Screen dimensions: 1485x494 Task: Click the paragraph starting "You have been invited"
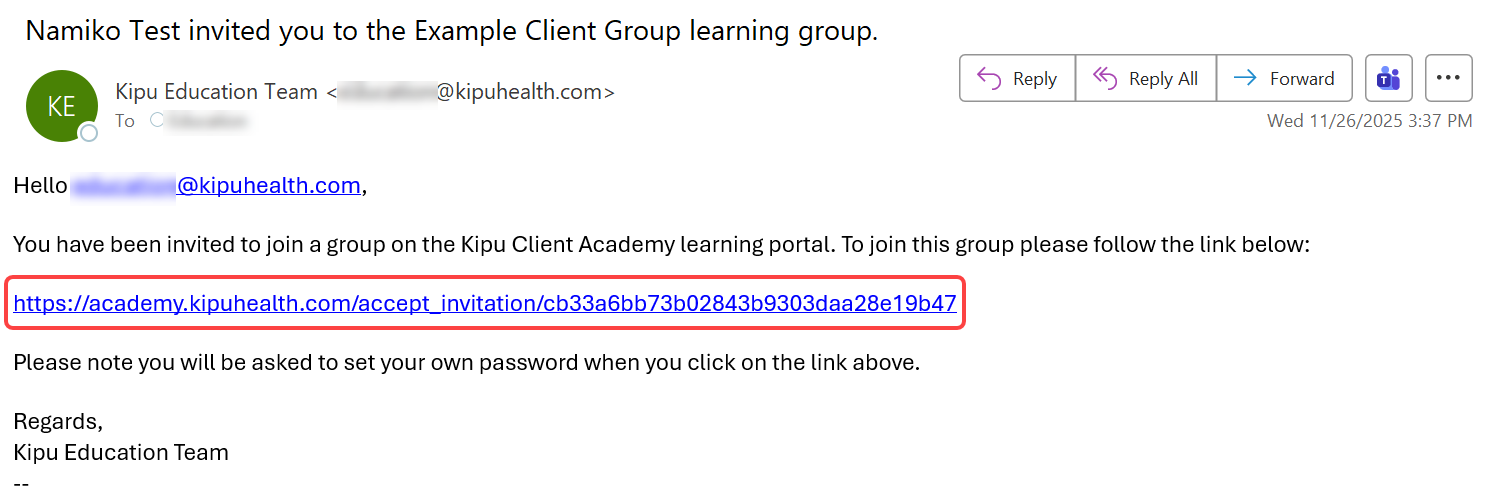pos(660,245)
